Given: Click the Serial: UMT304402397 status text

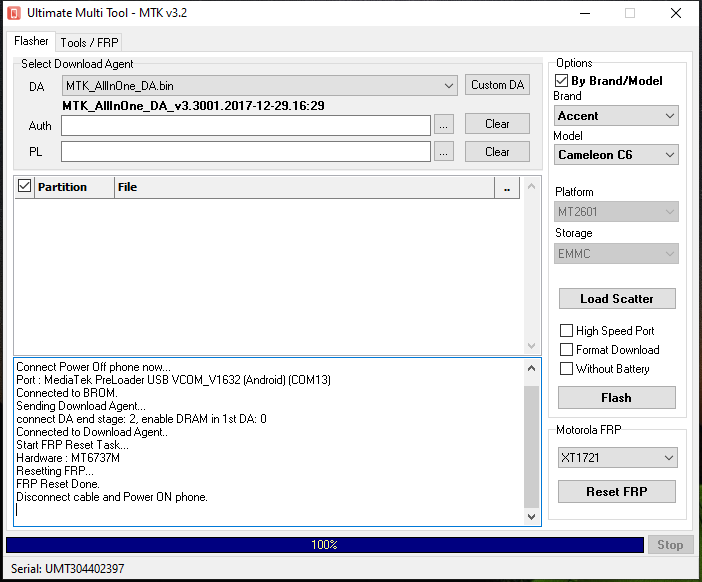Looking at the screenshot, I should (x=68, y=569).
